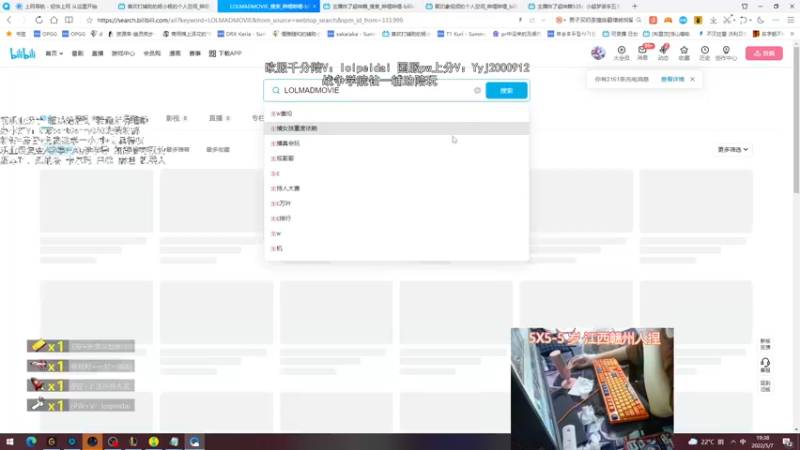The height and width of the screenshot is (450, 800).
Task: Click the address bar URL
Action: (250, 20)
